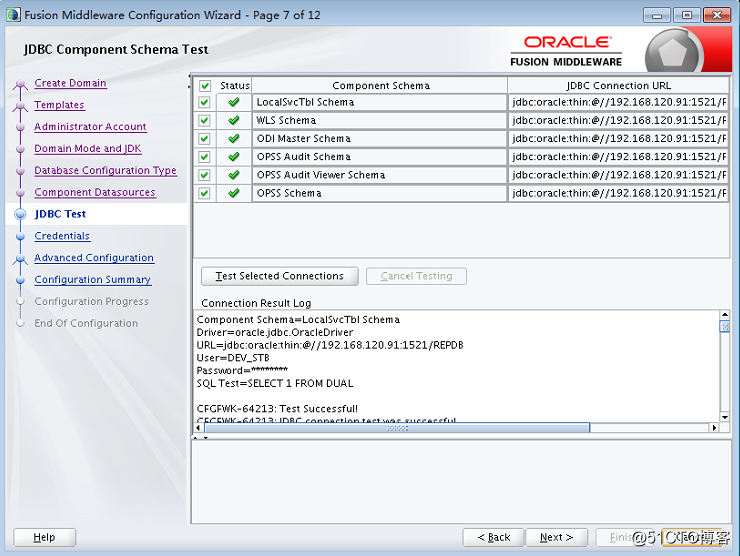The image size is (740, 556).
Task: Uncheck the WLS Schema row checkbox
Action: click(204, 120)
